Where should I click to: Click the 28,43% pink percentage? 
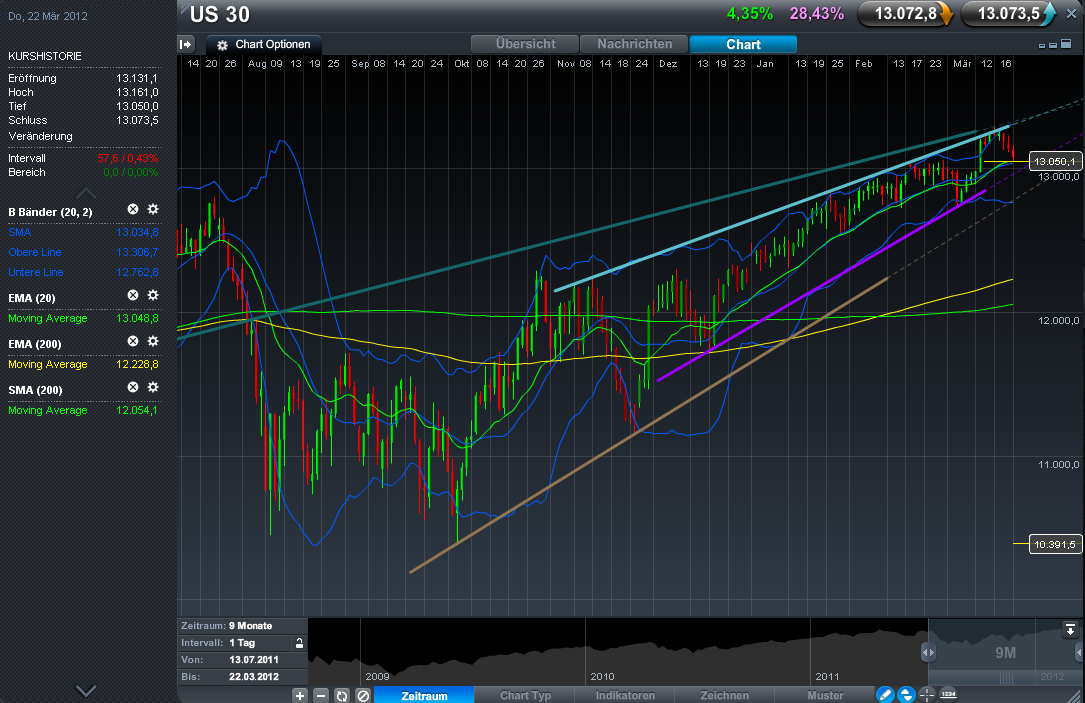pyautogui.click(x=817, y=14)
